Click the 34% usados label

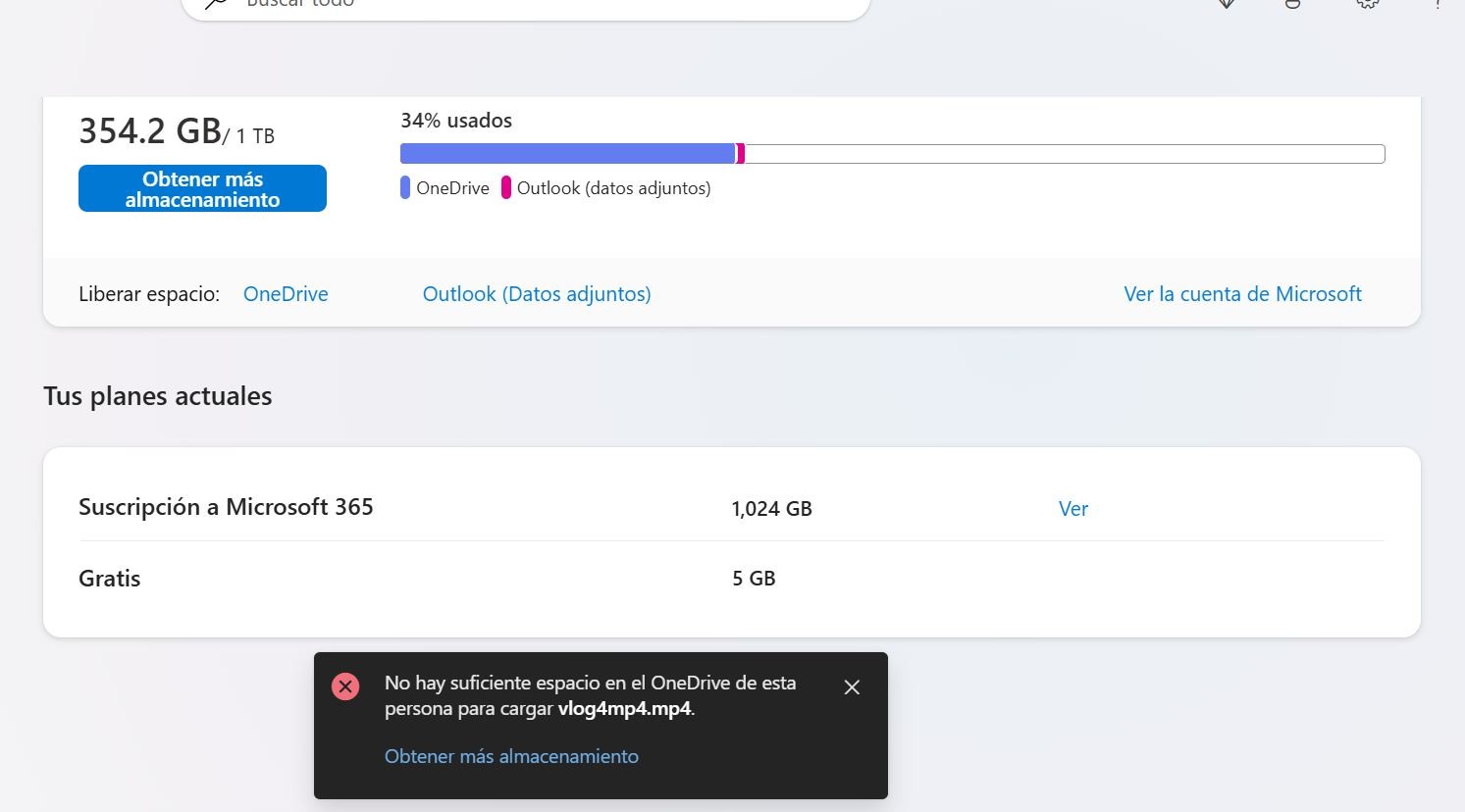pos(456,121)
